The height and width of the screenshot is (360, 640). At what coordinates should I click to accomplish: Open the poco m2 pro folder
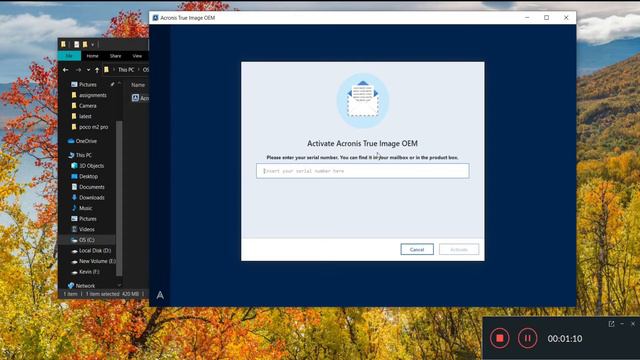coord(93,127)
